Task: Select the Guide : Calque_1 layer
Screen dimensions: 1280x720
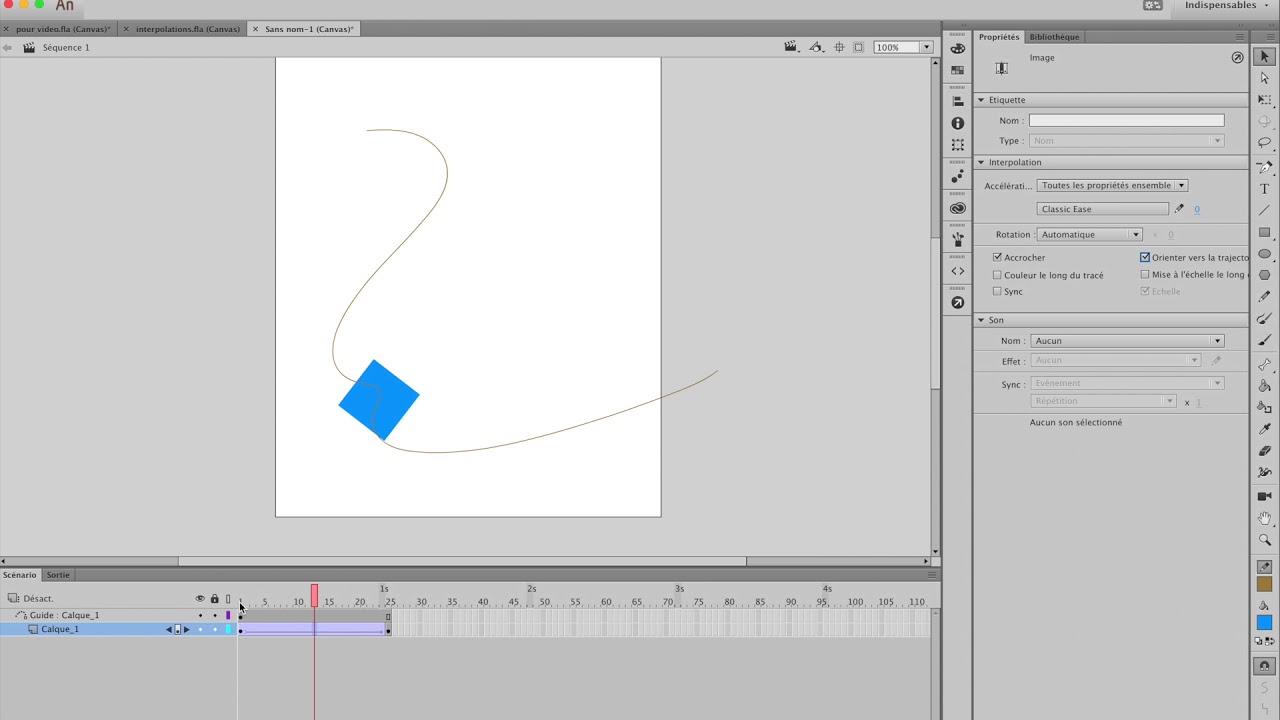Action: (64, 615)
